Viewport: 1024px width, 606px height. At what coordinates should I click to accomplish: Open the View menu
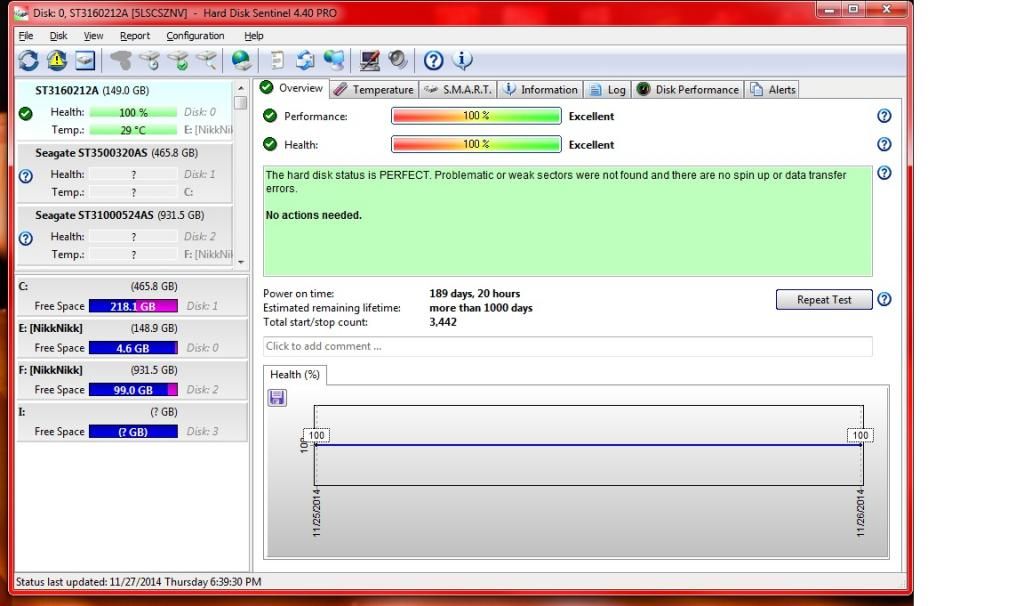pos(93,36)
